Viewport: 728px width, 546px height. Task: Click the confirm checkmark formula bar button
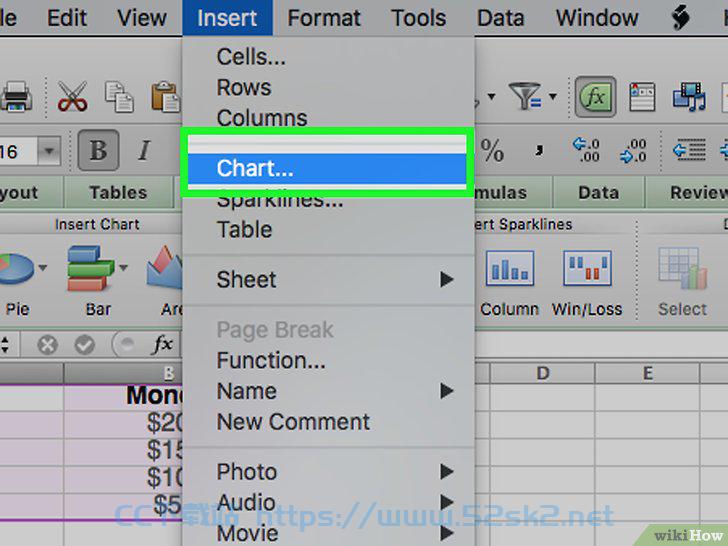pos(84,345)
